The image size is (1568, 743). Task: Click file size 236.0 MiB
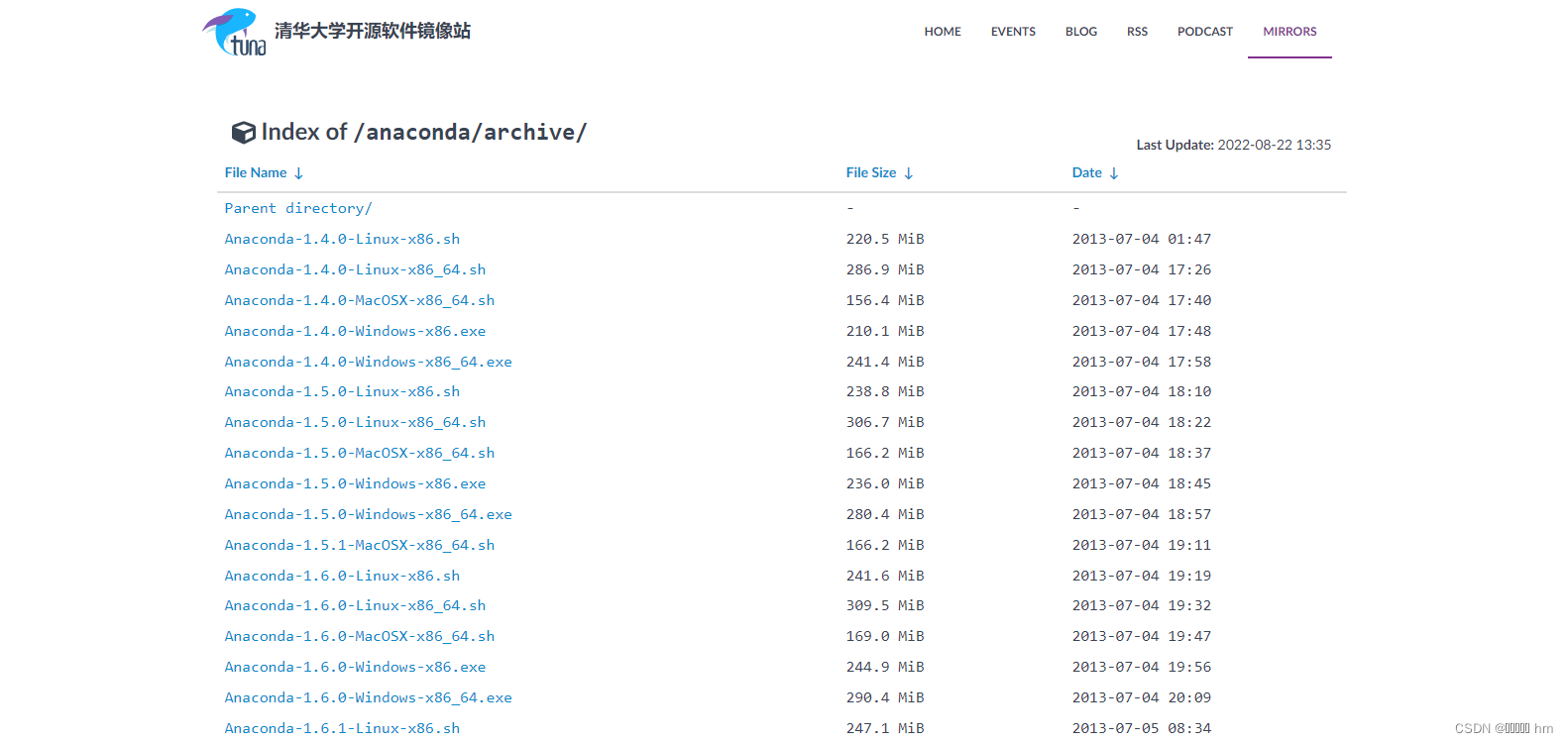[x=885, y=483]
